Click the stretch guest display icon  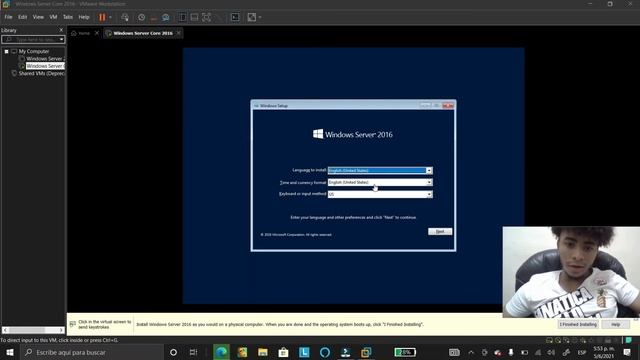(252, 17)
